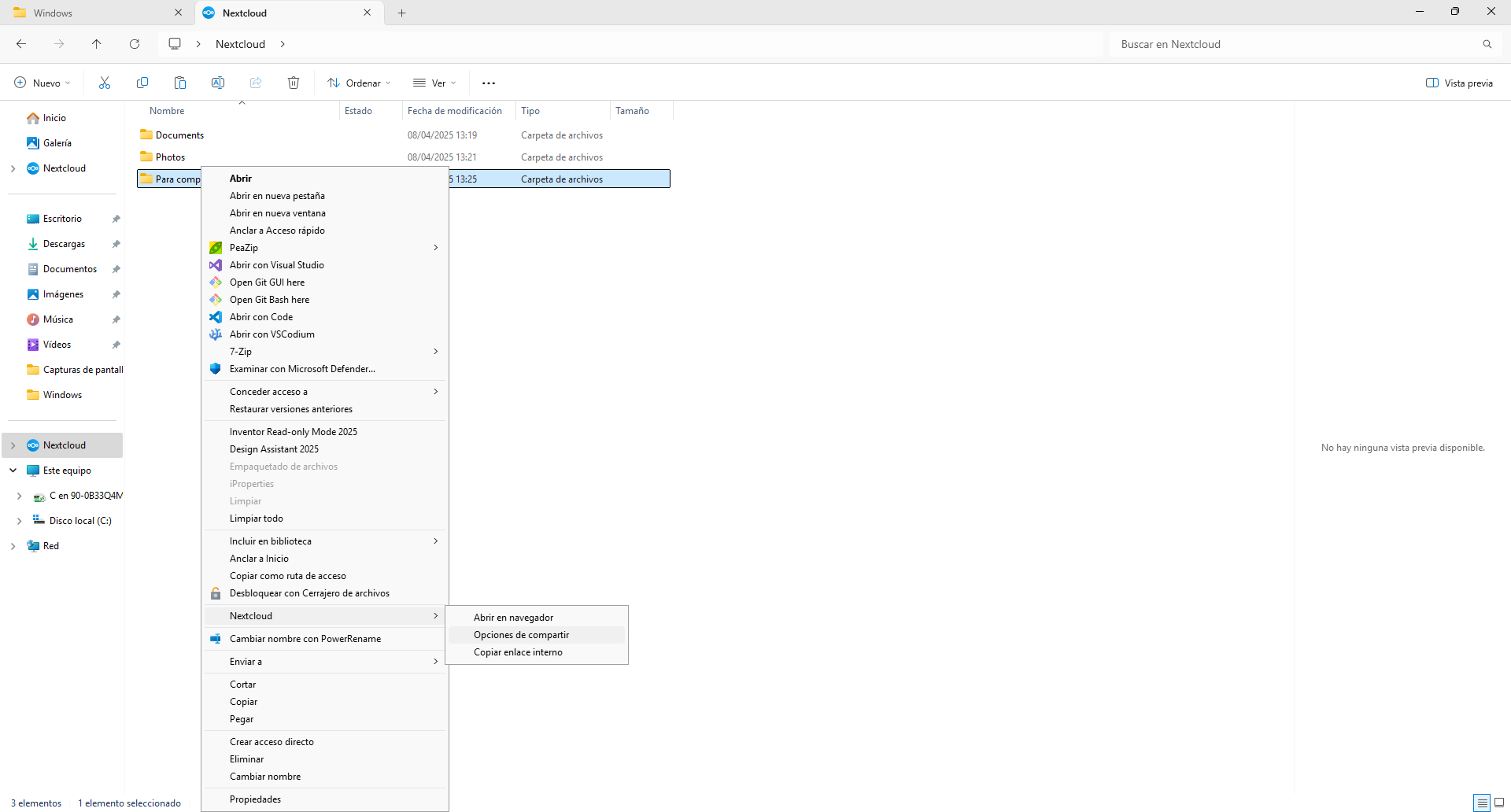Open the Ver dropdown
This screenshot has width=1511, height=812.
pos(434,83)
